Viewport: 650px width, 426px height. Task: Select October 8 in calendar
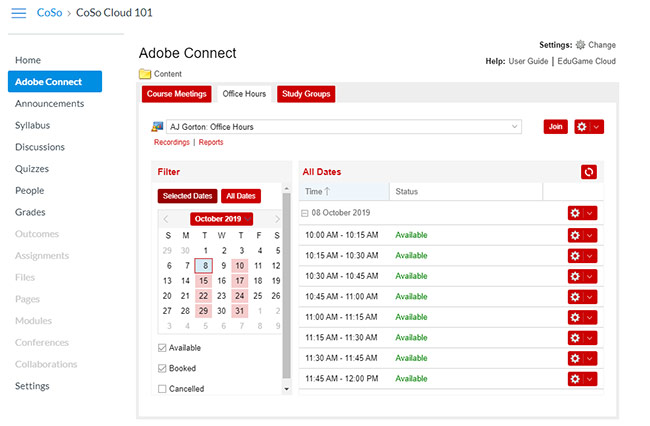tap(204, 266)
